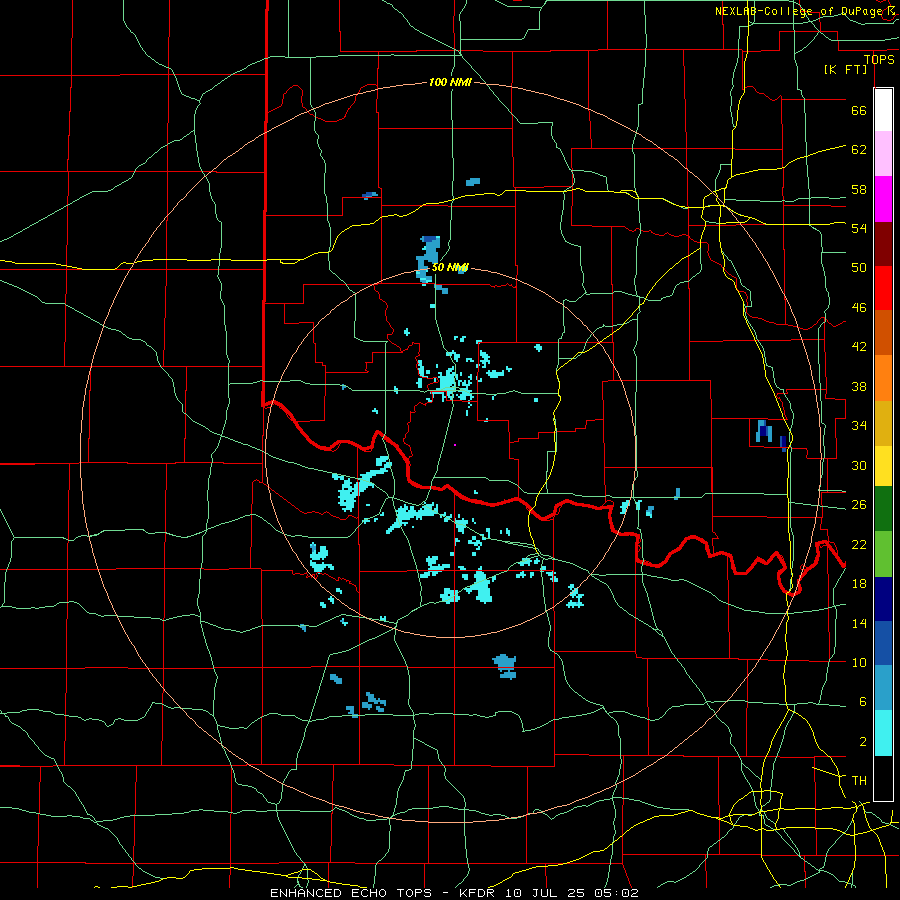
Task: Click the 66 legend value label
Action: pos(859,110)
